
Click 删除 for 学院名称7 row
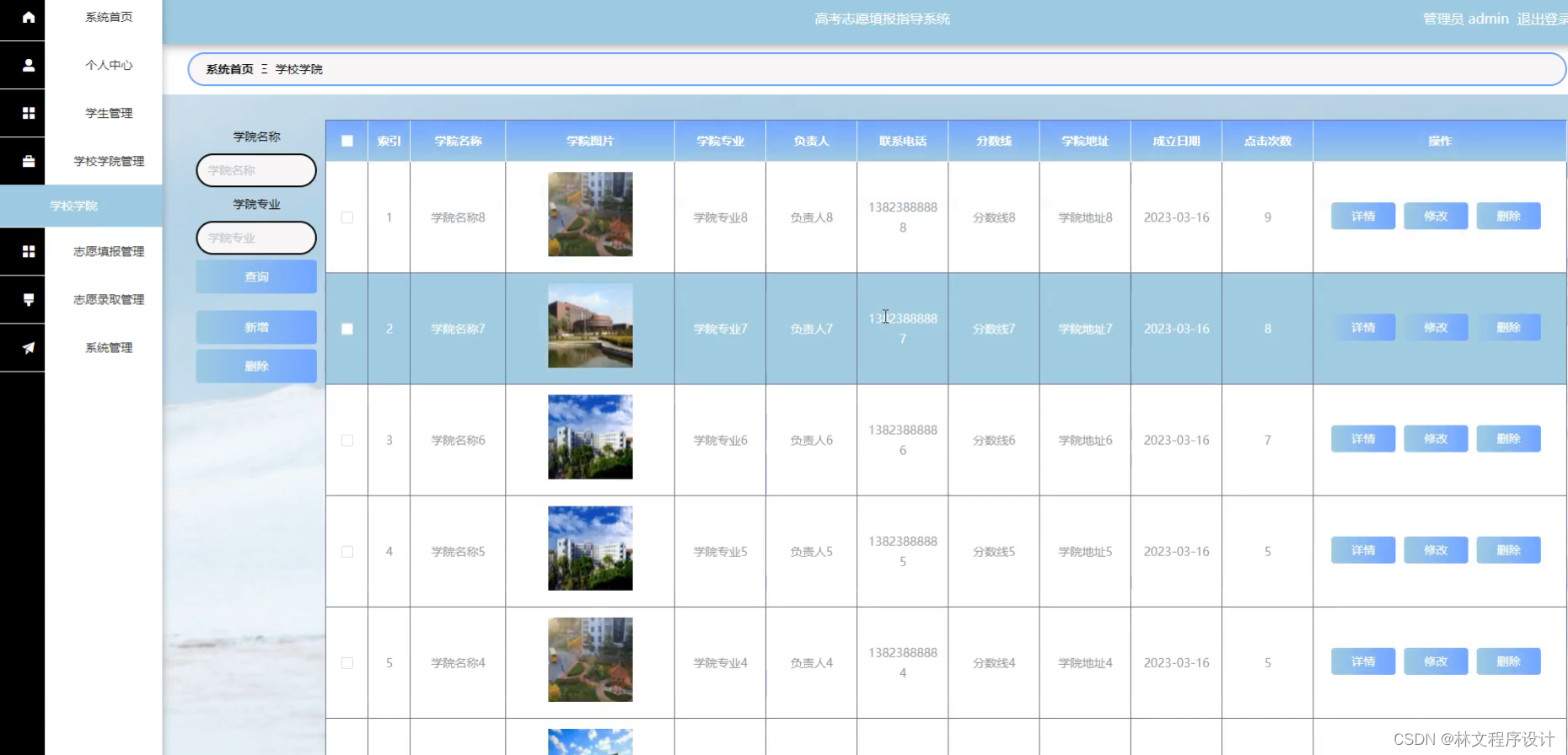coord(1508,327)
